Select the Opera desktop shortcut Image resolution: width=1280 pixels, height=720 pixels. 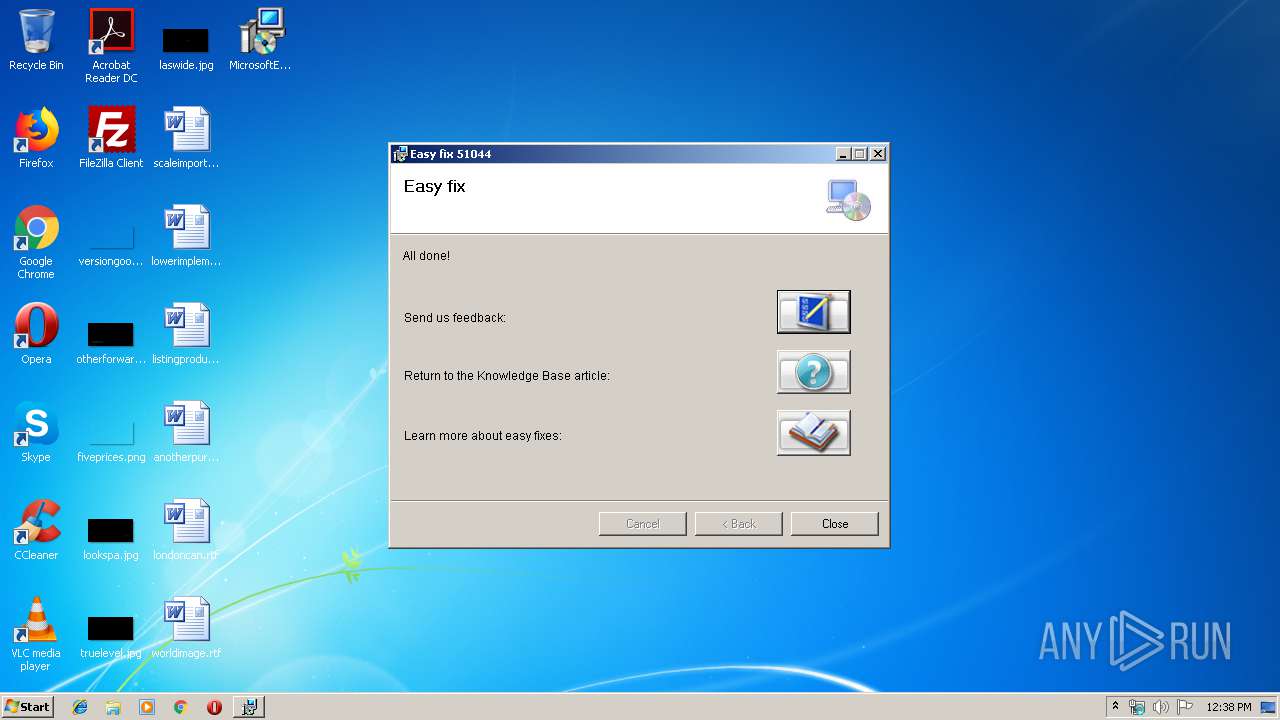pos(36,334)
